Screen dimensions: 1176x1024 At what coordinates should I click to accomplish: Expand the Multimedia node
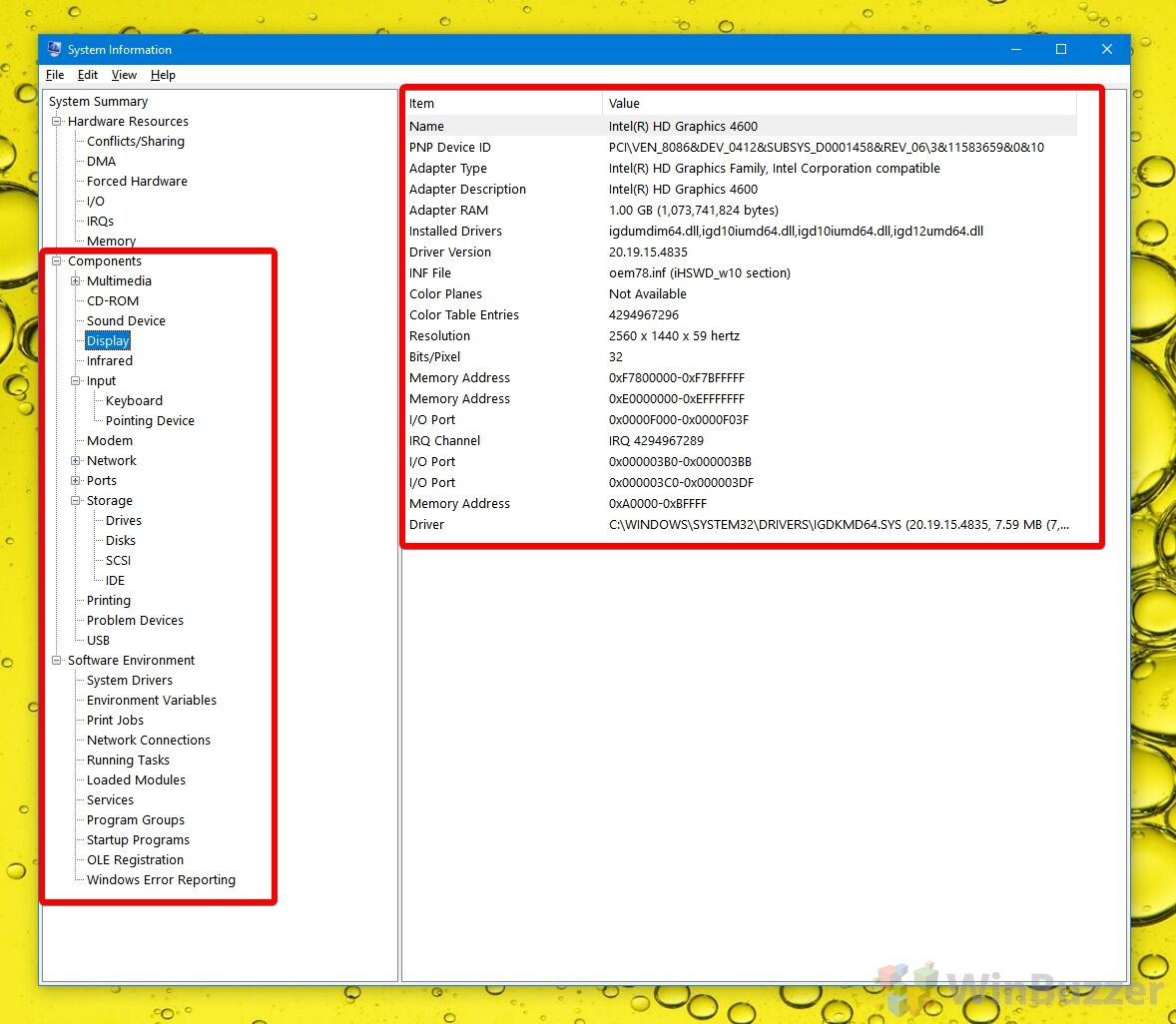(x=76, y=280)
